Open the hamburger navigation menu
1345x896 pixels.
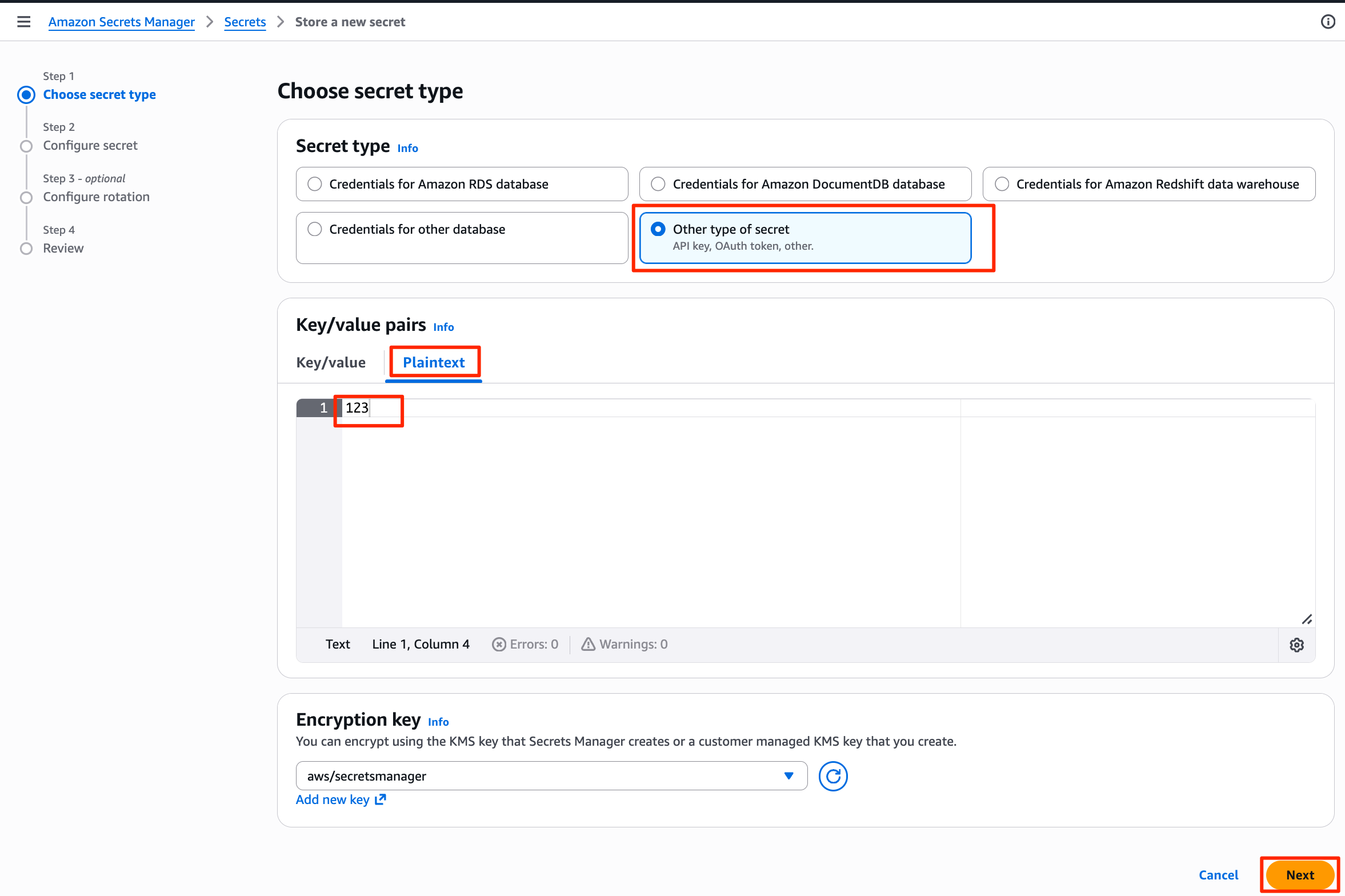tap(23, 22)
